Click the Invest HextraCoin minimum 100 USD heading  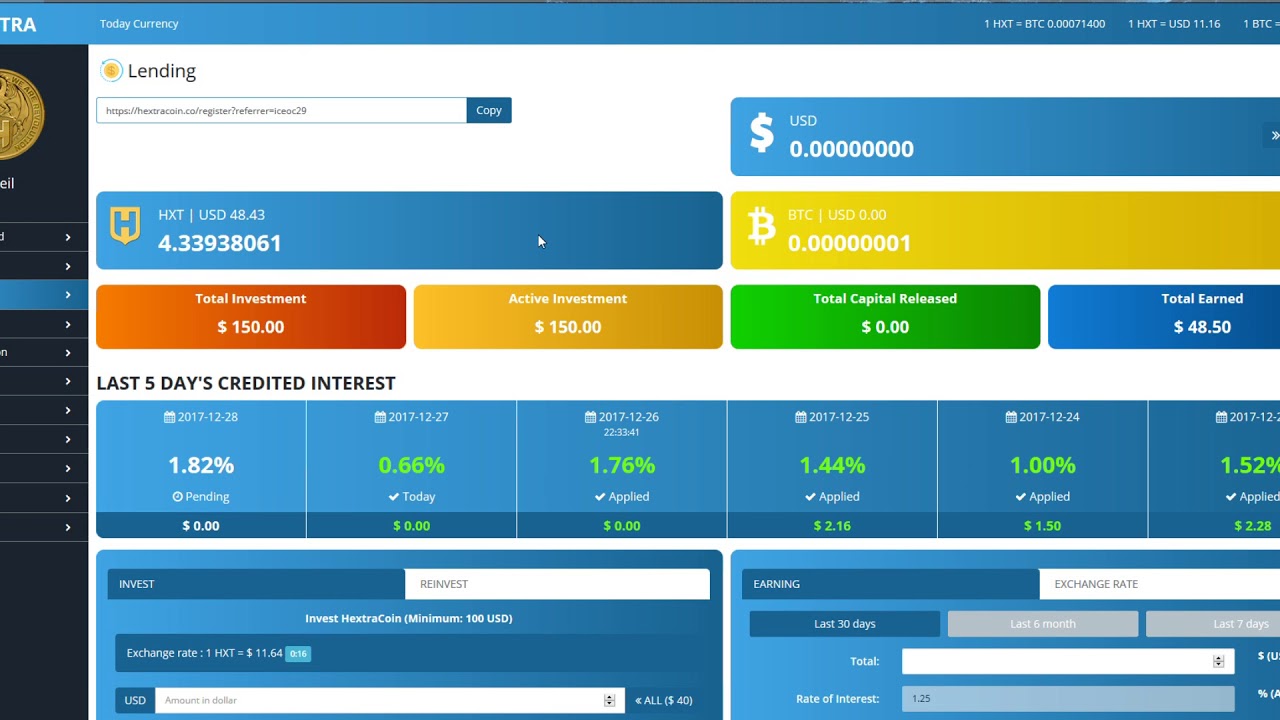coord(409,619)
